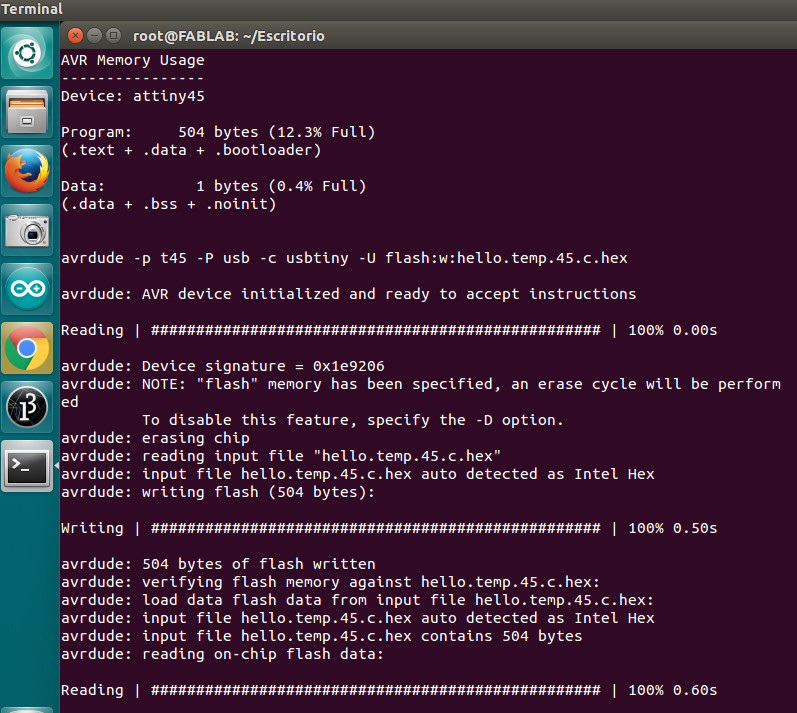Click the Terminal icon in the launcher
This screenshot has height=713, width=797.
click(x=27, y=466)
